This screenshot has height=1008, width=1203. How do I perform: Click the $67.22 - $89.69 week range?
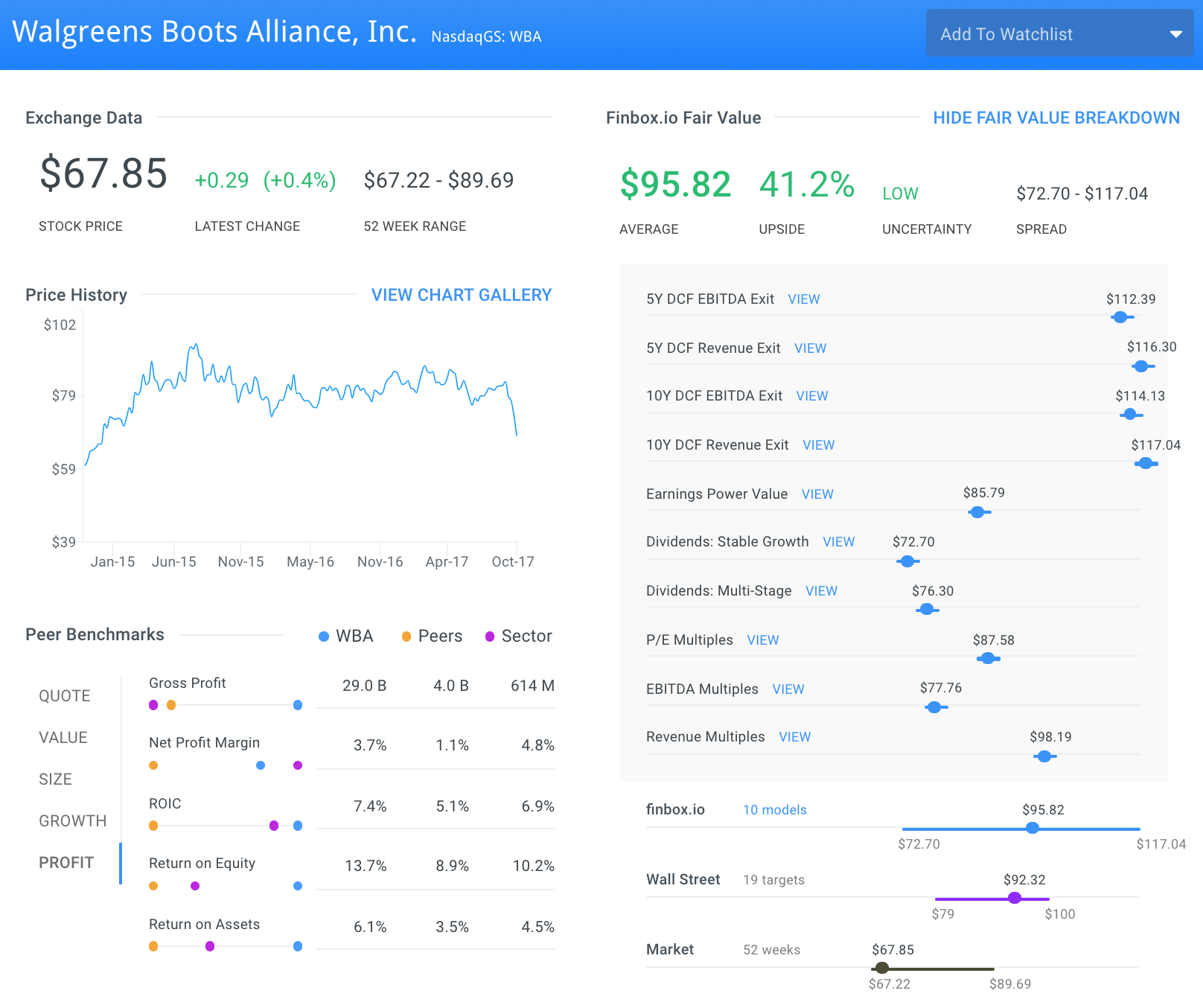[438, 180]
